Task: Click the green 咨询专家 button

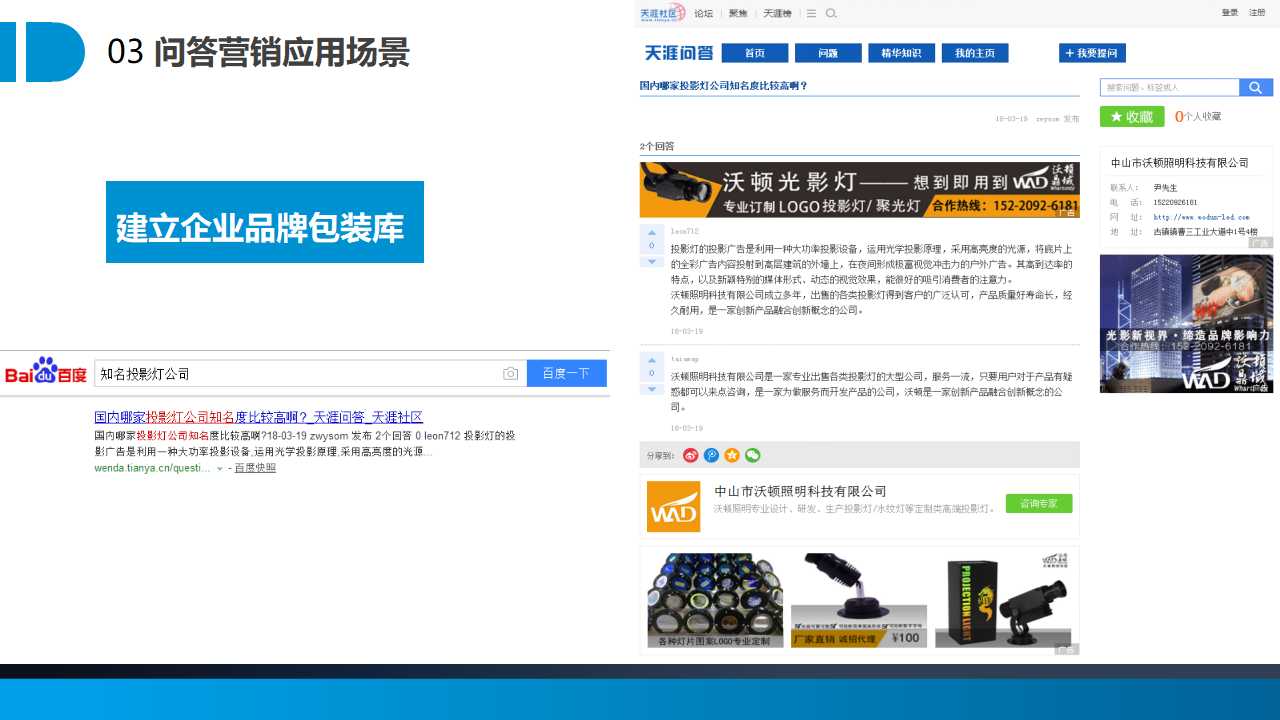Action: click(1039, 503)
